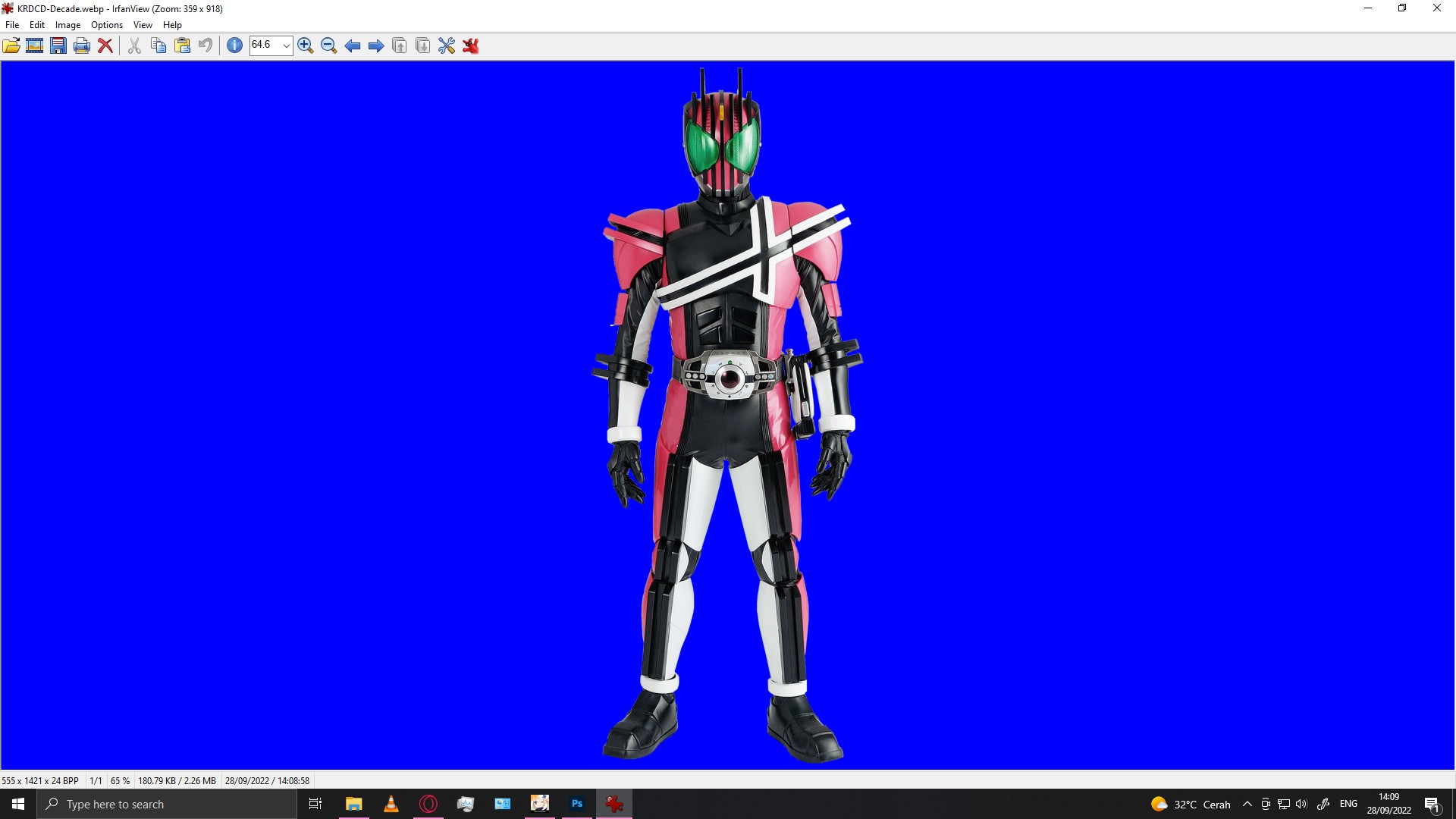Viewport: 1456px width, 819px height.
Task: Click status bar text 555 x 1421 x 24 BPP
Action: (x=40, y=780)
